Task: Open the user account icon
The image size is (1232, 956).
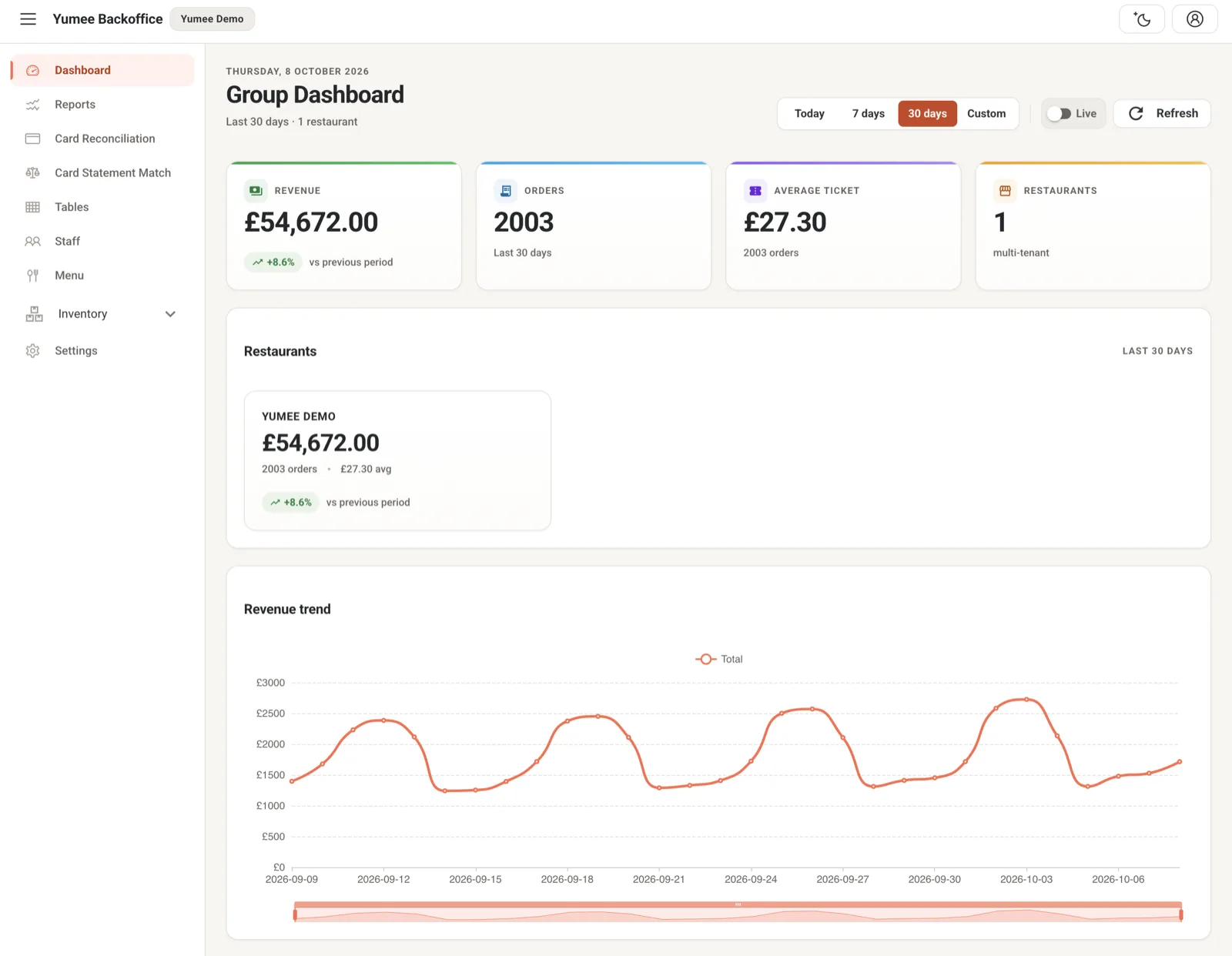Action: pyautogui.click(x=1194, y=19)
